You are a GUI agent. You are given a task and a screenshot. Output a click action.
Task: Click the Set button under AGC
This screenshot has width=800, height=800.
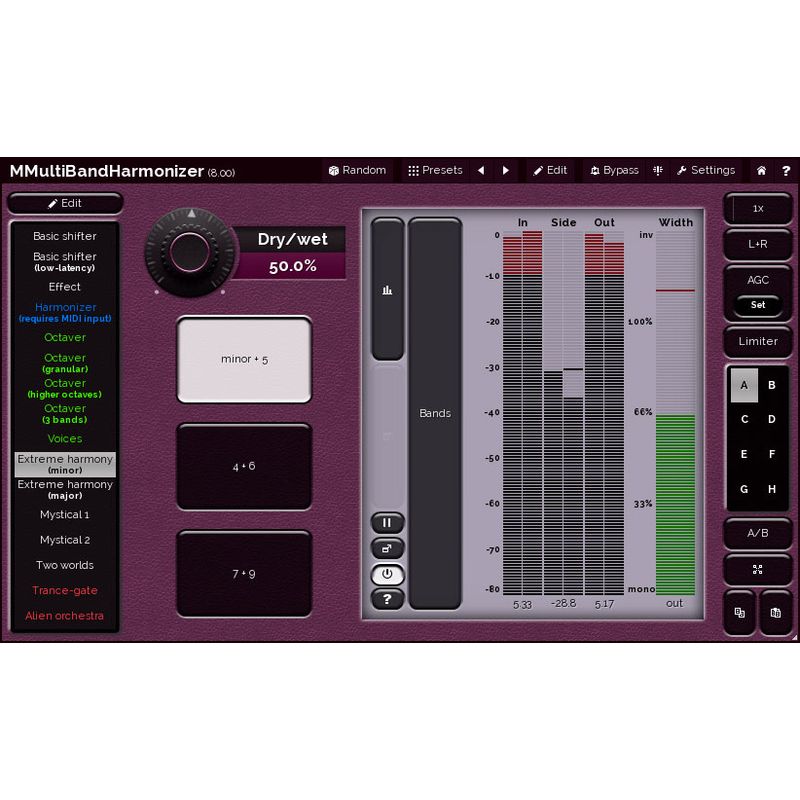758,305
